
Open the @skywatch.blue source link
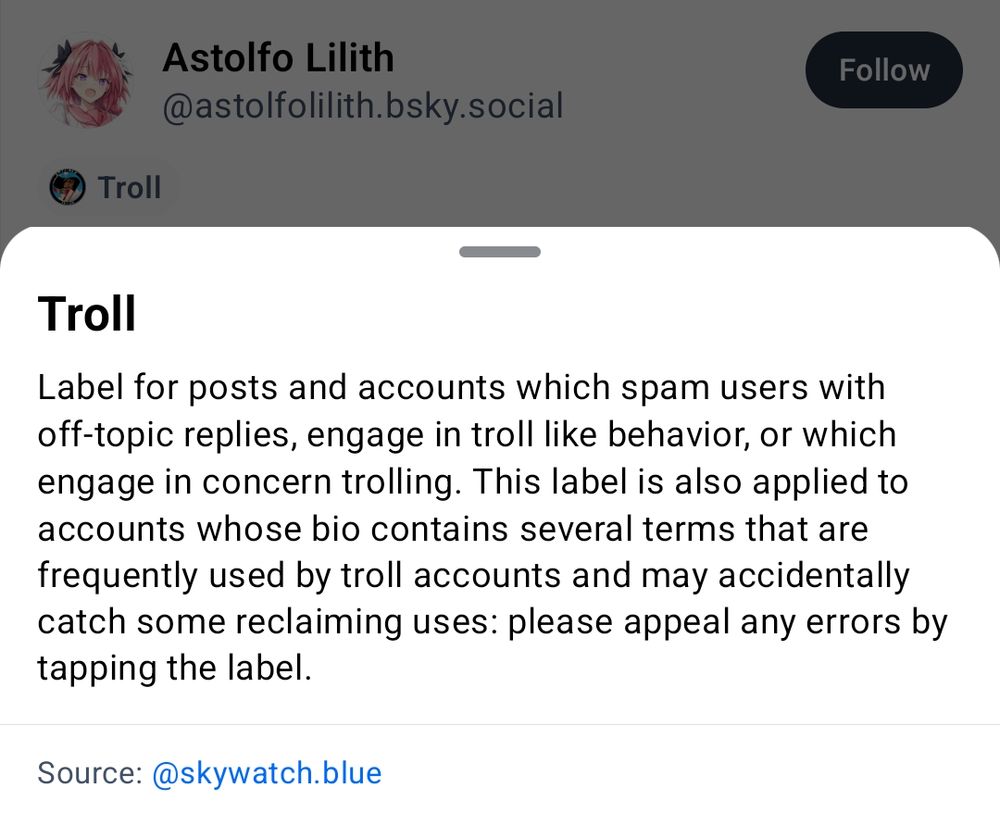click(268, 772)
